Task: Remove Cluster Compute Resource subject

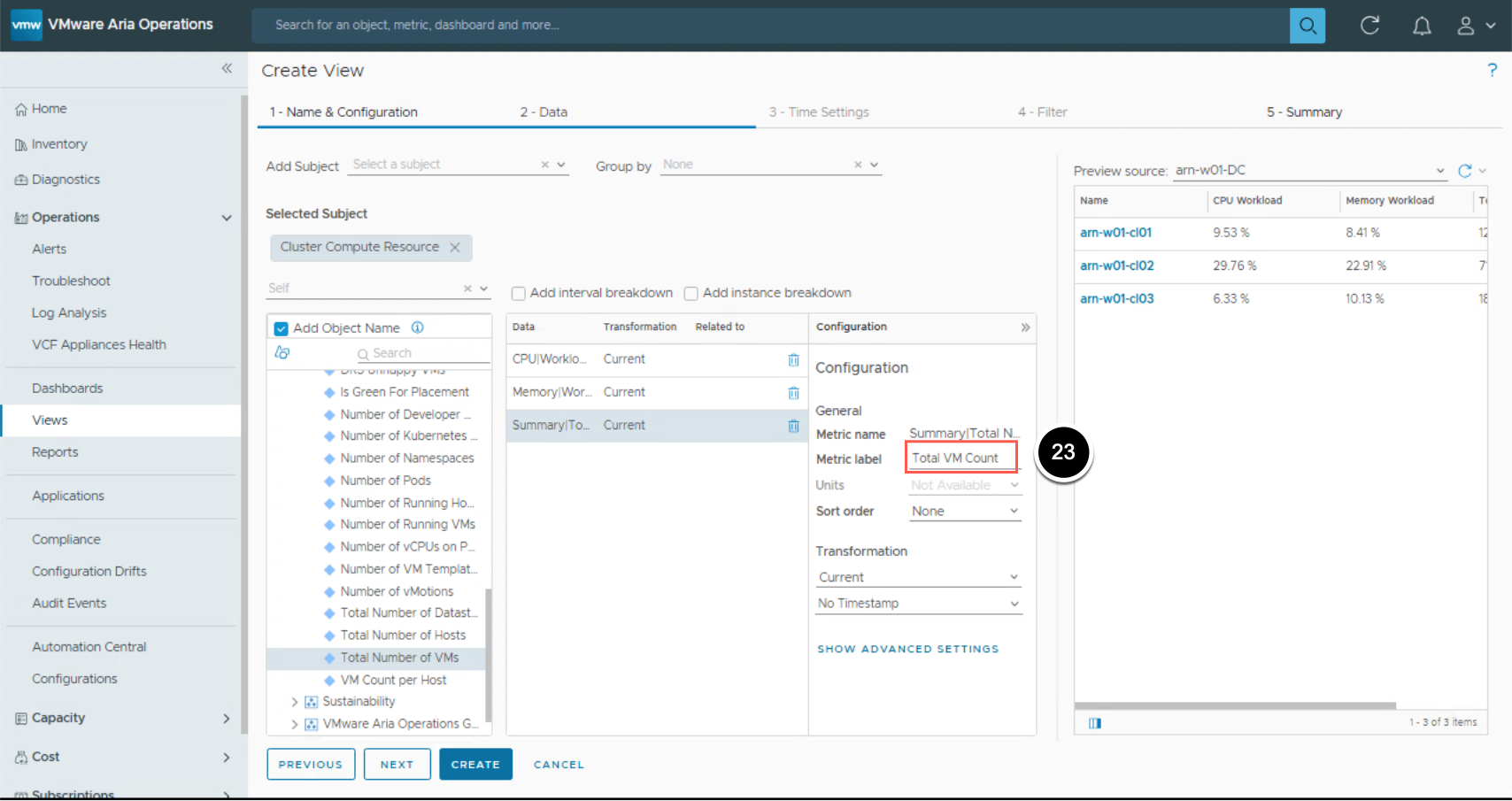Action: pos(455,248)
